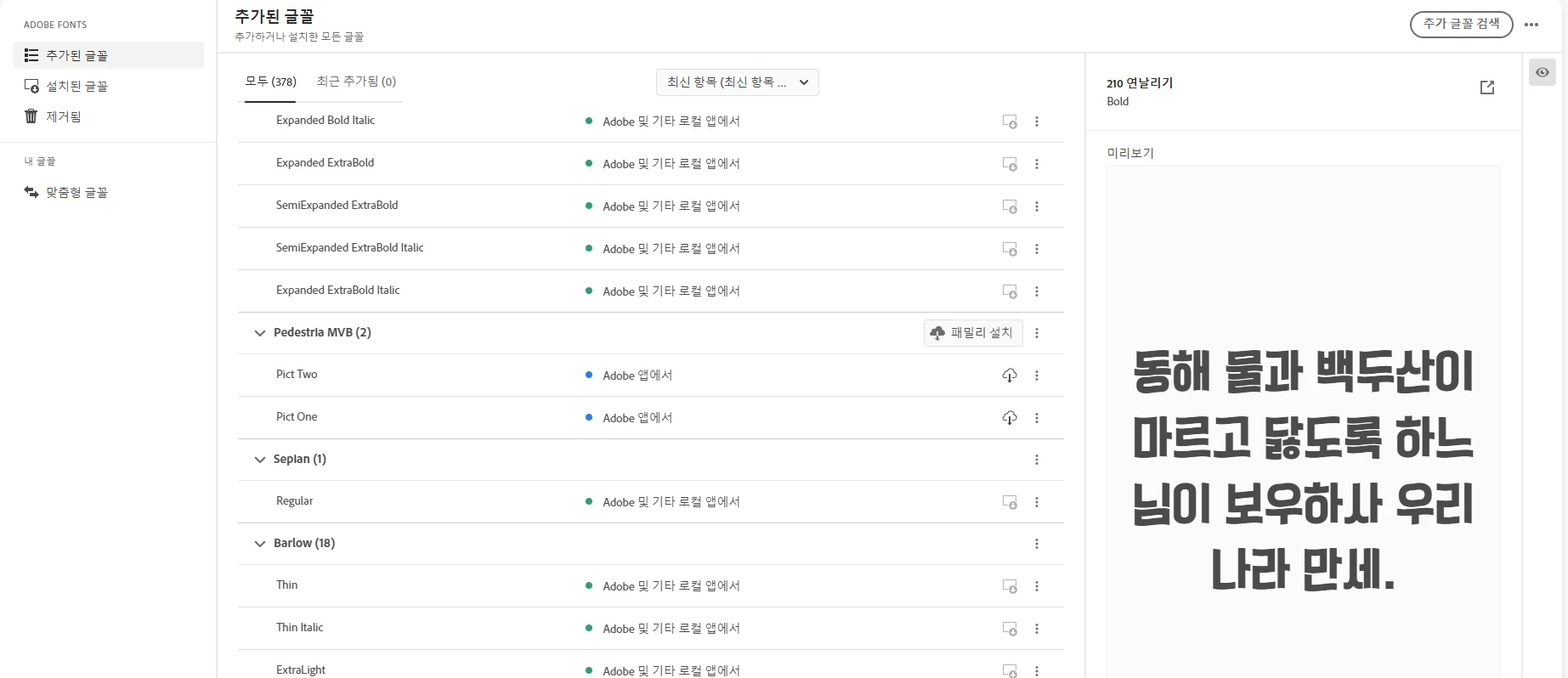Open more options for Barlow Thin Italic
This screenshot has width=1568, height=678.
tap(1037, 629)
